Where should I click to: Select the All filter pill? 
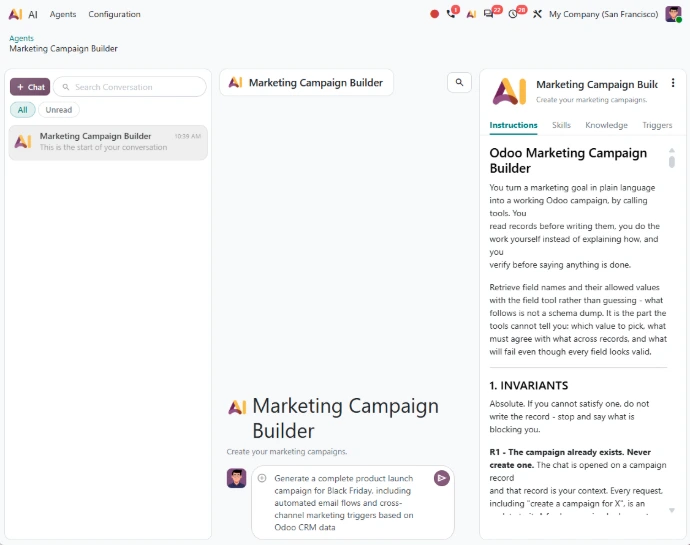pyautogui.click(x=22, y=110)
